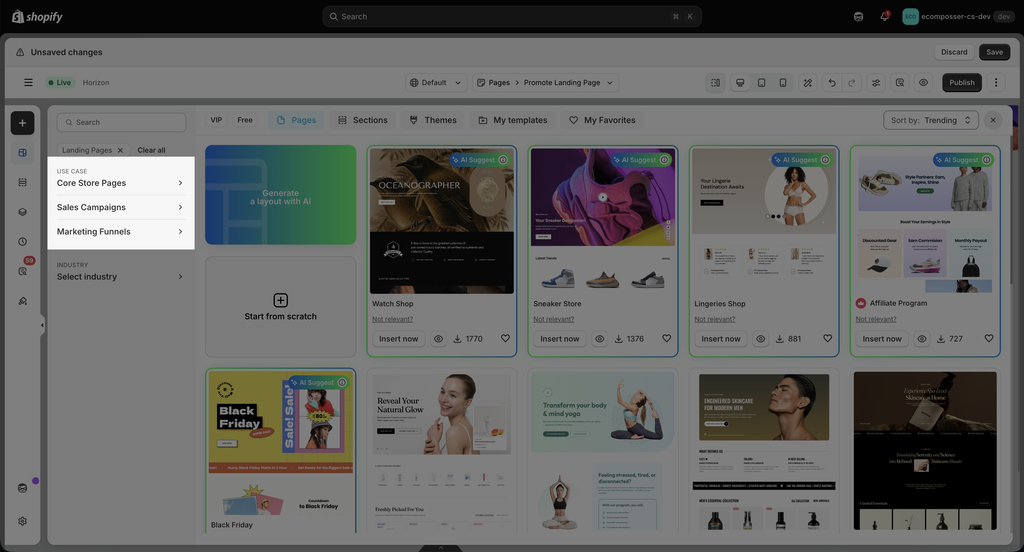Switch to the My Favorites tab
The image size is (1024, 552).
click(x=602, y=120)
